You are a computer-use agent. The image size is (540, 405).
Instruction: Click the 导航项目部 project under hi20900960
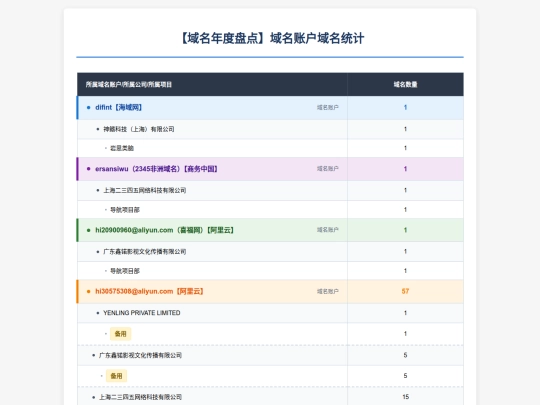point(125,271)
